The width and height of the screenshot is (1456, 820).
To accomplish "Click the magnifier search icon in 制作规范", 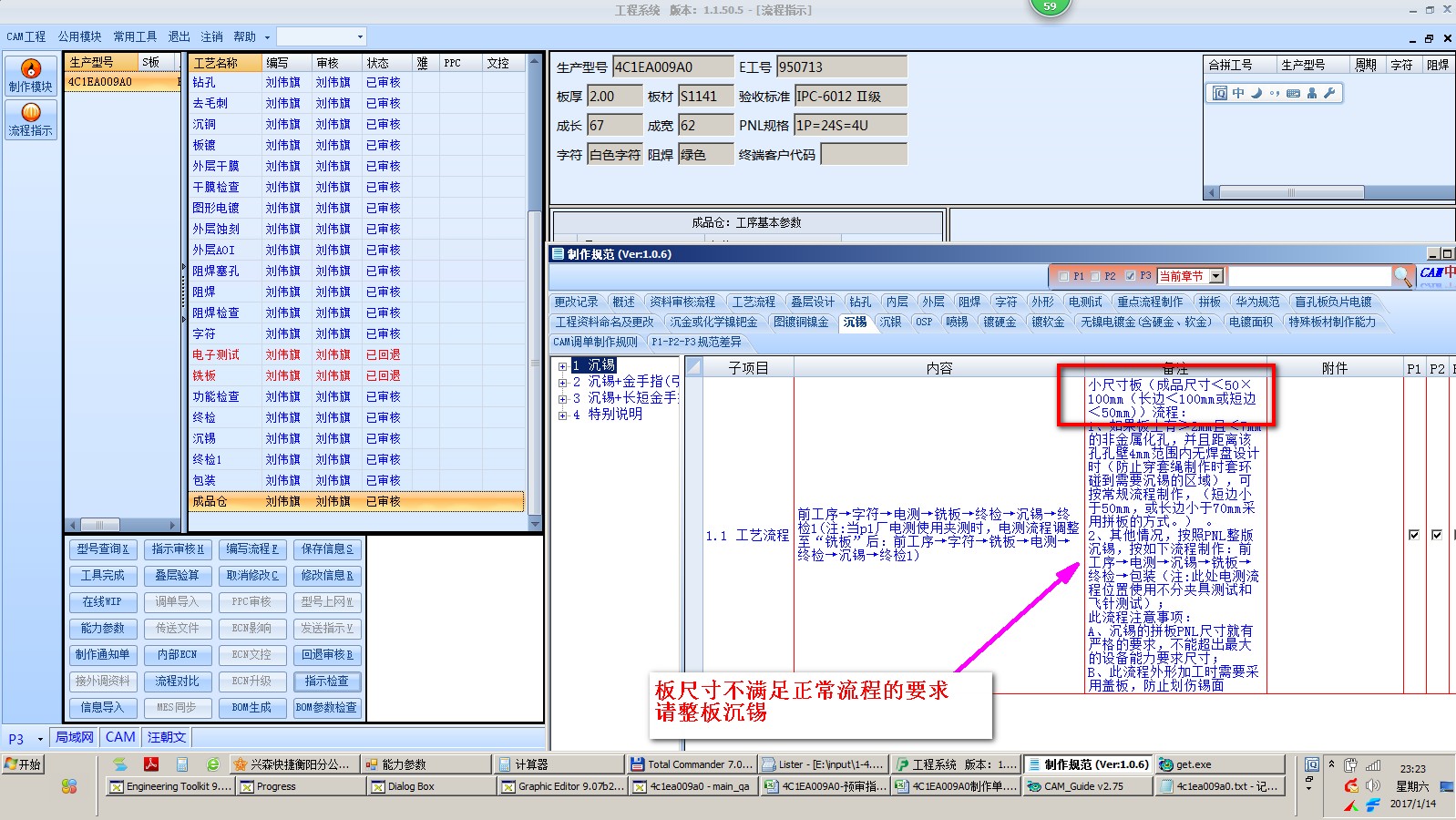I will pyautogui.click(x=1403, y=275).
